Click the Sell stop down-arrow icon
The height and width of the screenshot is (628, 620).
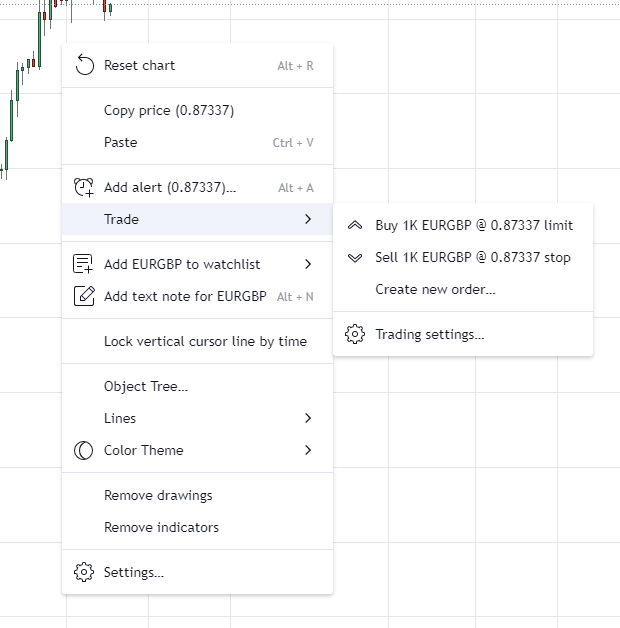click(x=355, y=258)
